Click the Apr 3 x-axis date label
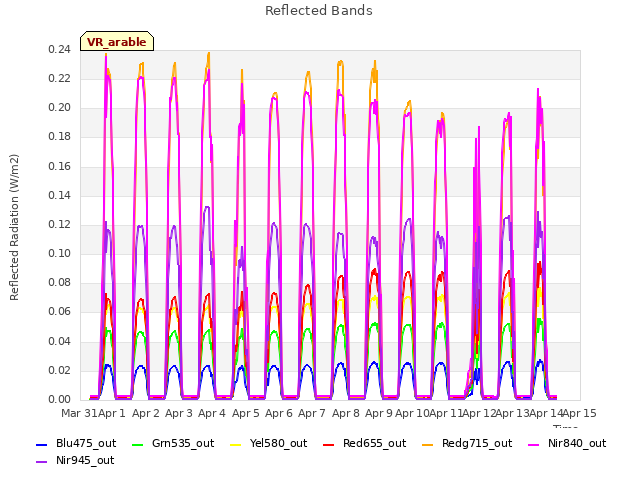 tap(178, 413)
